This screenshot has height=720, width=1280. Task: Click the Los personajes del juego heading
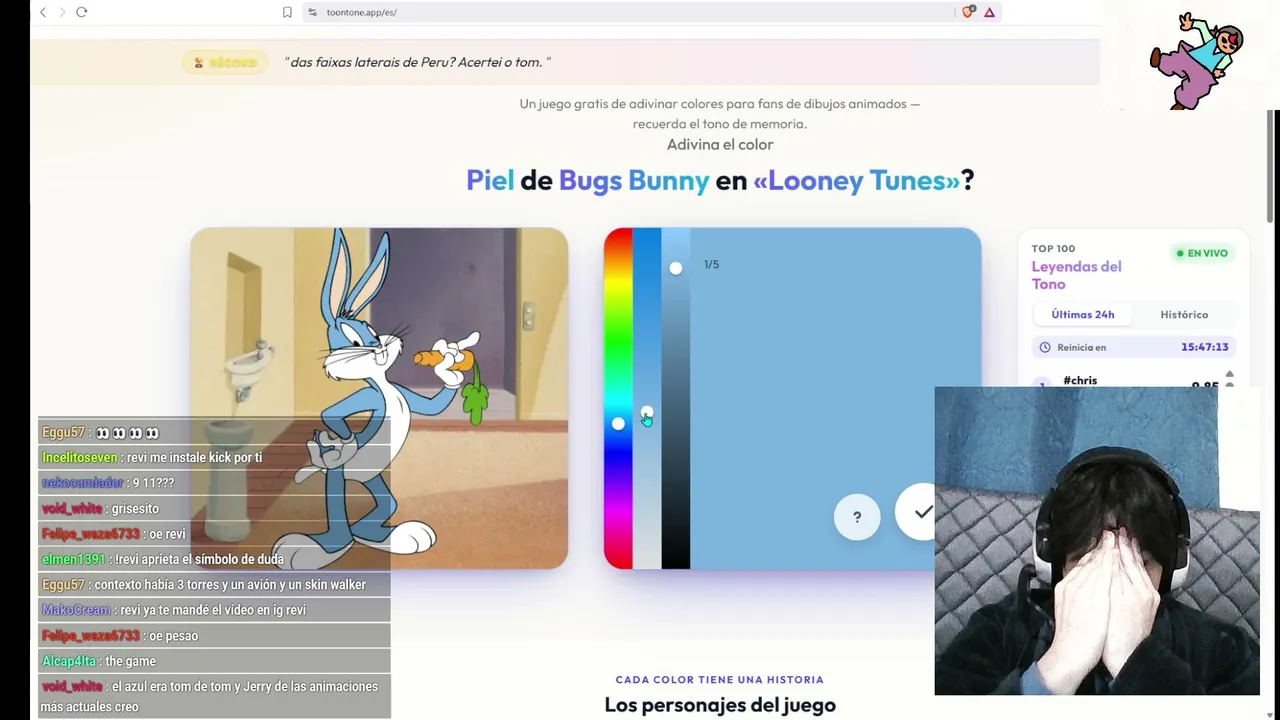click(x=720, y=705)
